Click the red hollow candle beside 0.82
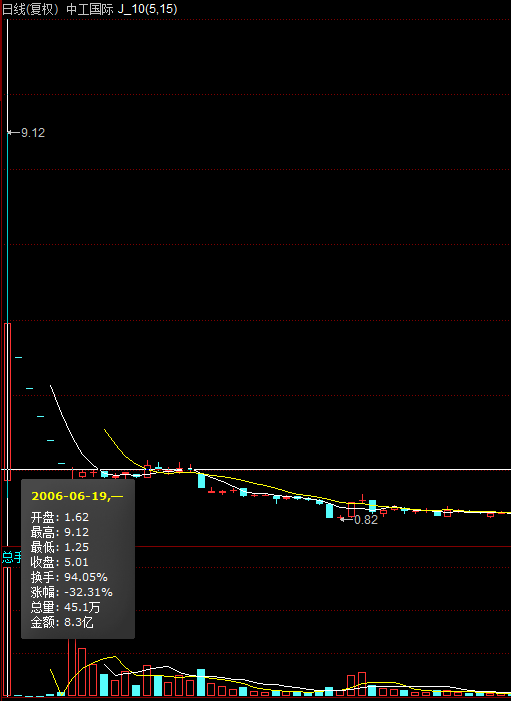Screen dimensions: 511x701 click(351, 510)
